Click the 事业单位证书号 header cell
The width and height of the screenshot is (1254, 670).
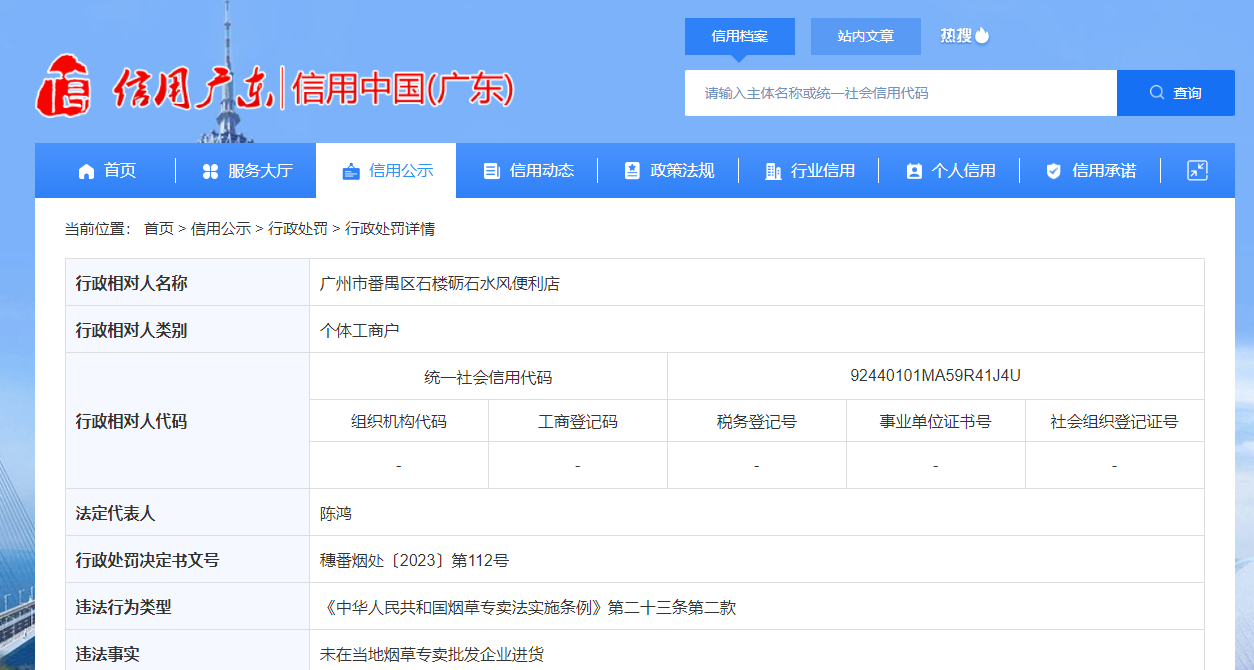(x=936, y=422)
